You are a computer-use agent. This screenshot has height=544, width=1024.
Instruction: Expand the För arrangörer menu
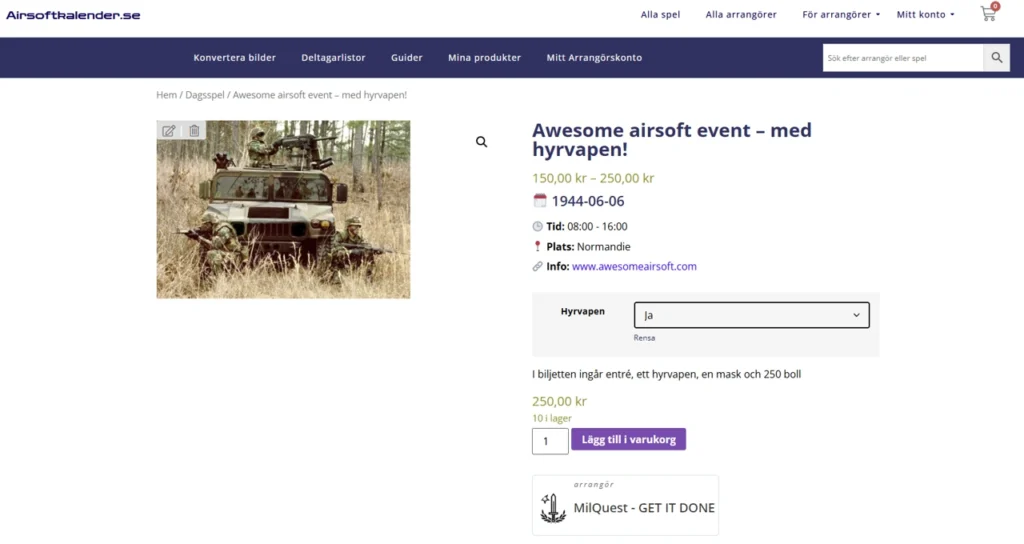coord(840,14)
